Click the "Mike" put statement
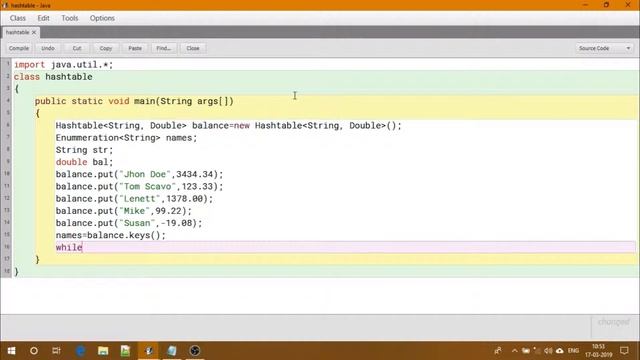 (124, 211)
